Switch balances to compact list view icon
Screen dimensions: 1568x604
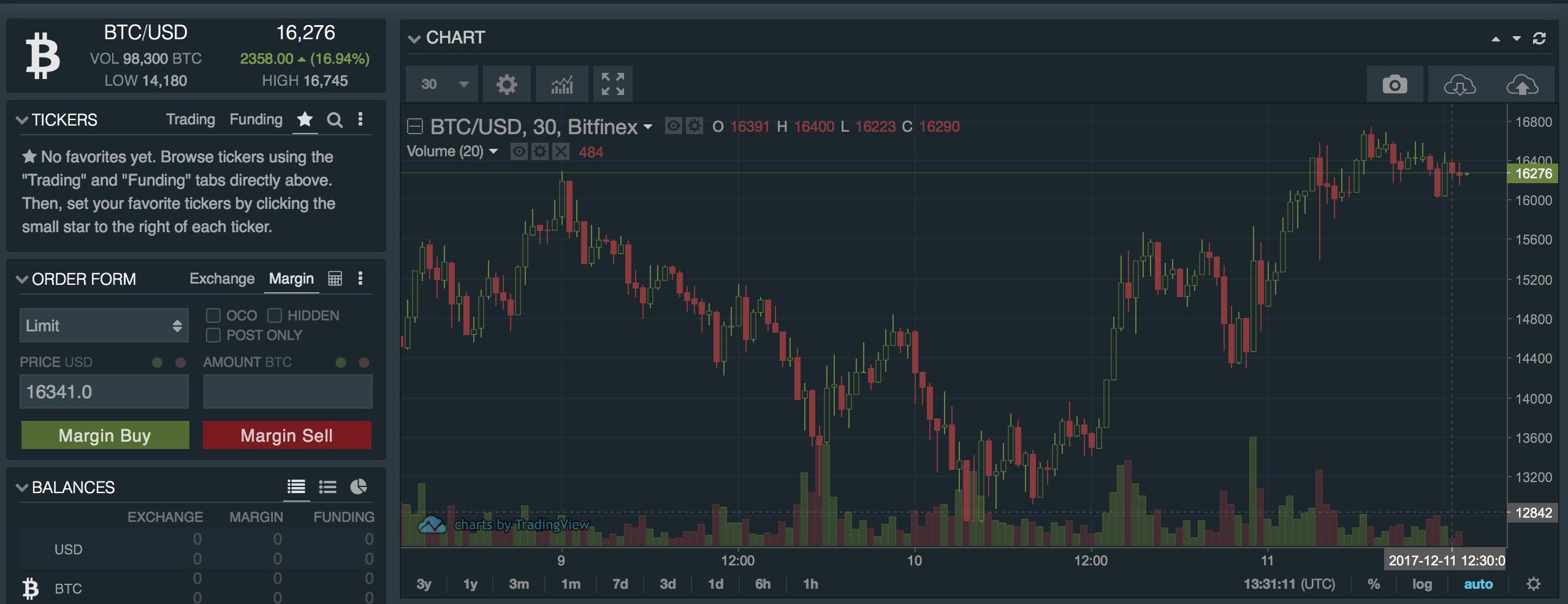tap(327, 487)
